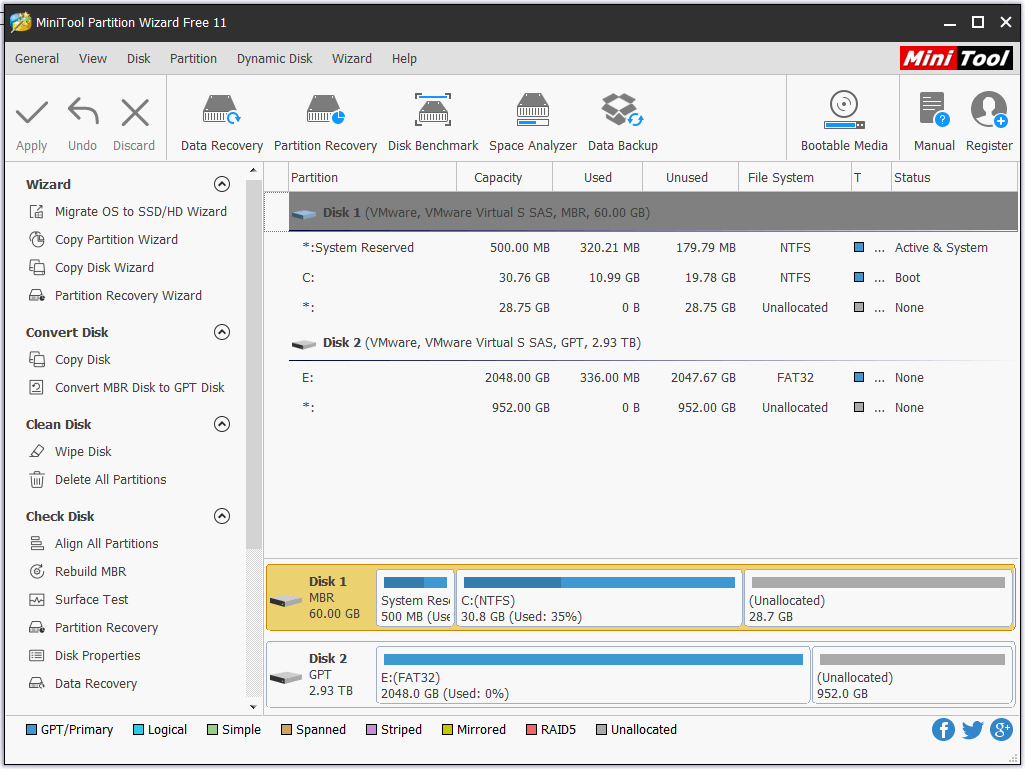Viewport: 1025px width, 769px height.
Task: Open Data Backup tool
Action: (622, 122)
